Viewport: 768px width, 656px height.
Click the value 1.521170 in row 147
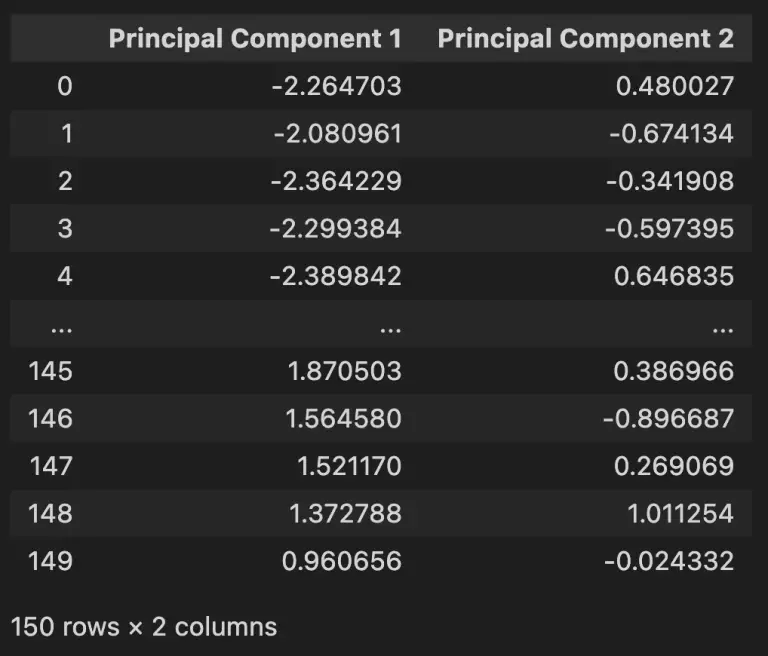pos(350,466)
